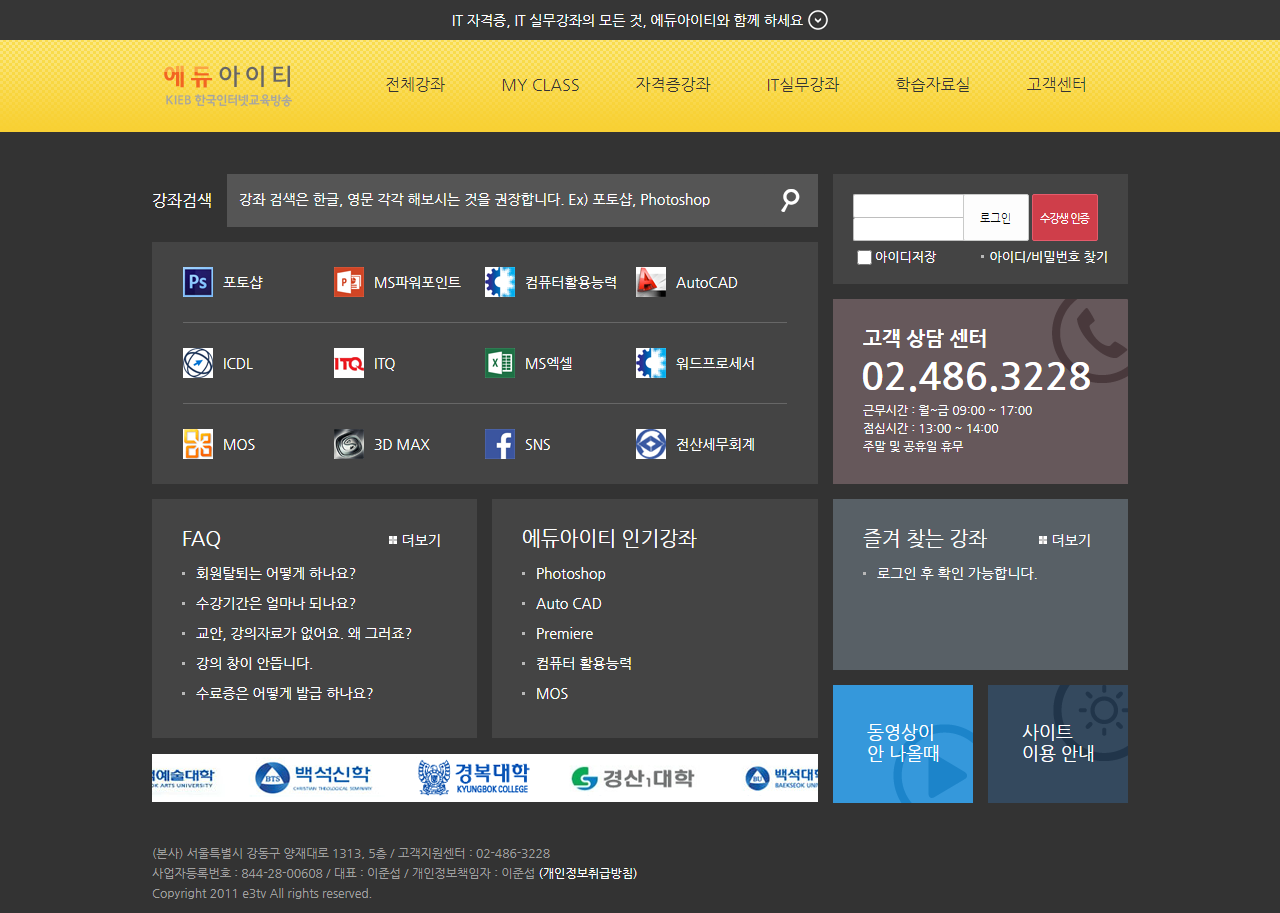Click the FAQ 더보기 grid icon

click(x=393, y=540)
